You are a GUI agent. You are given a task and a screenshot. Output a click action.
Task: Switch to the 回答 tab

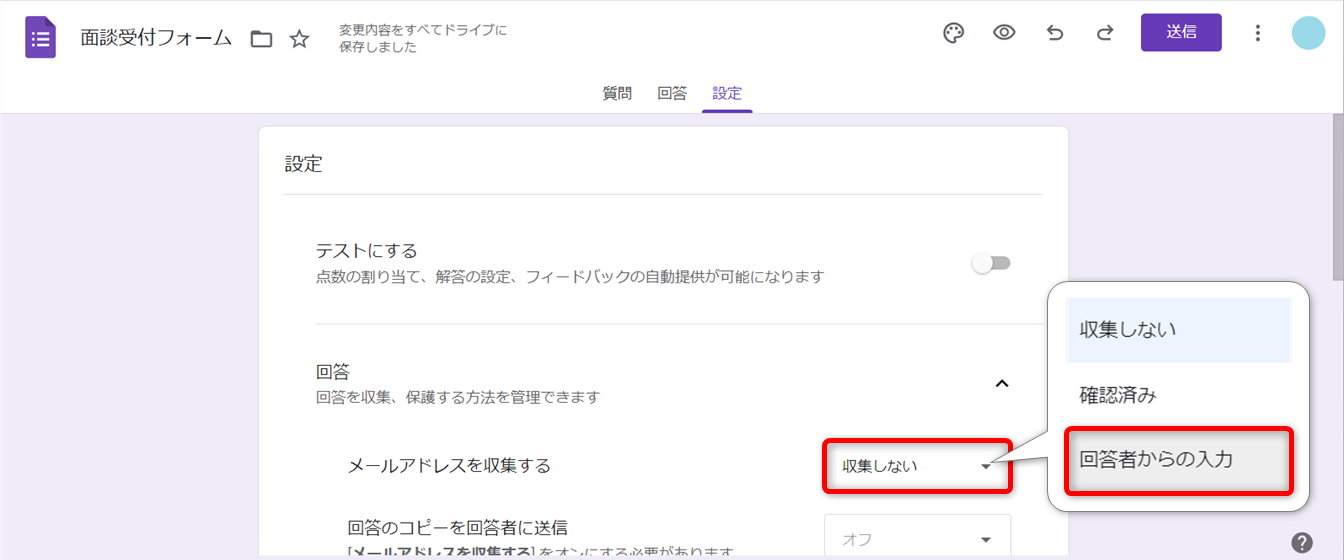click(672, 93)
